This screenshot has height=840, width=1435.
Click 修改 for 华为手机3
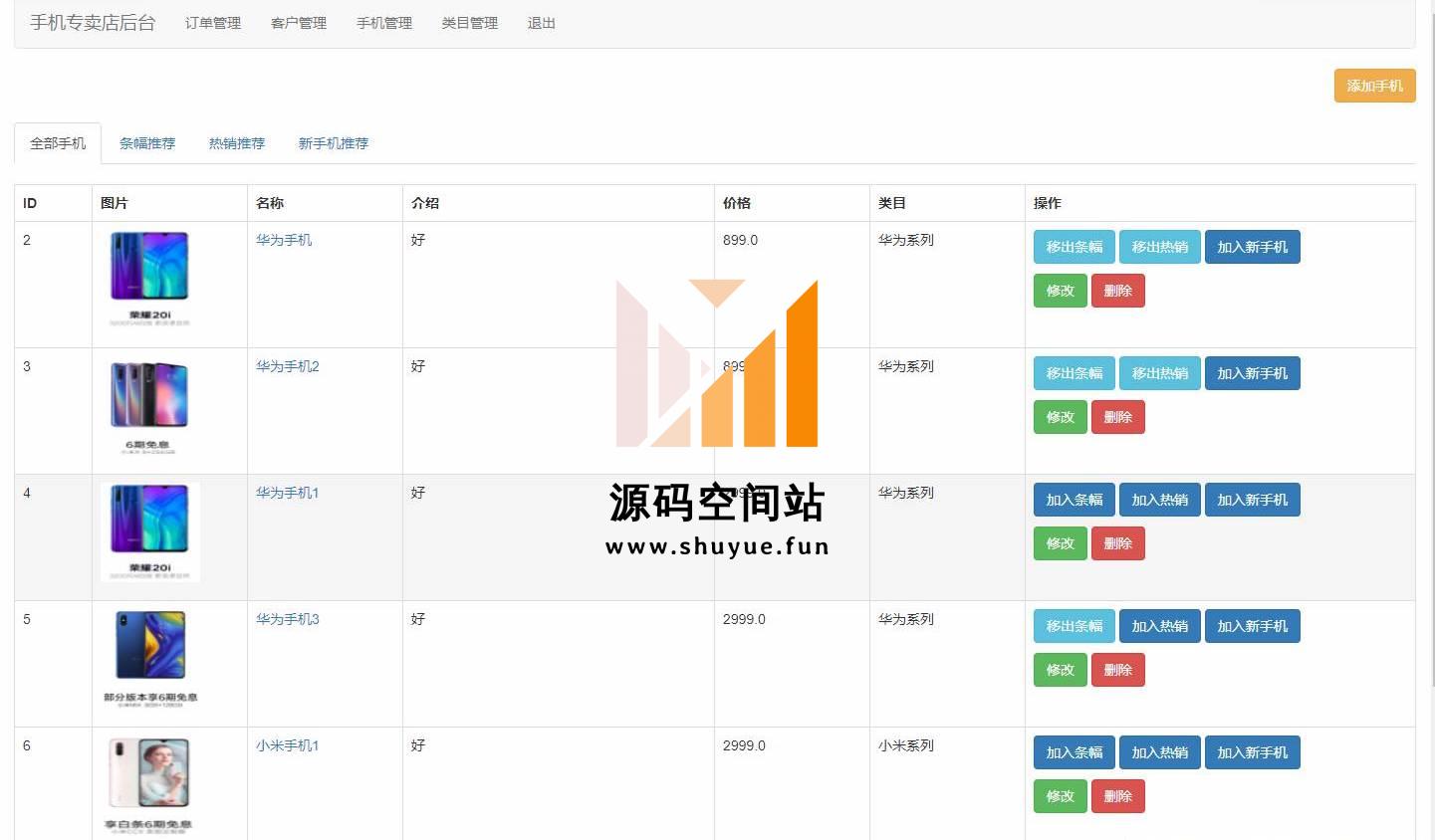pos(1060,670)
